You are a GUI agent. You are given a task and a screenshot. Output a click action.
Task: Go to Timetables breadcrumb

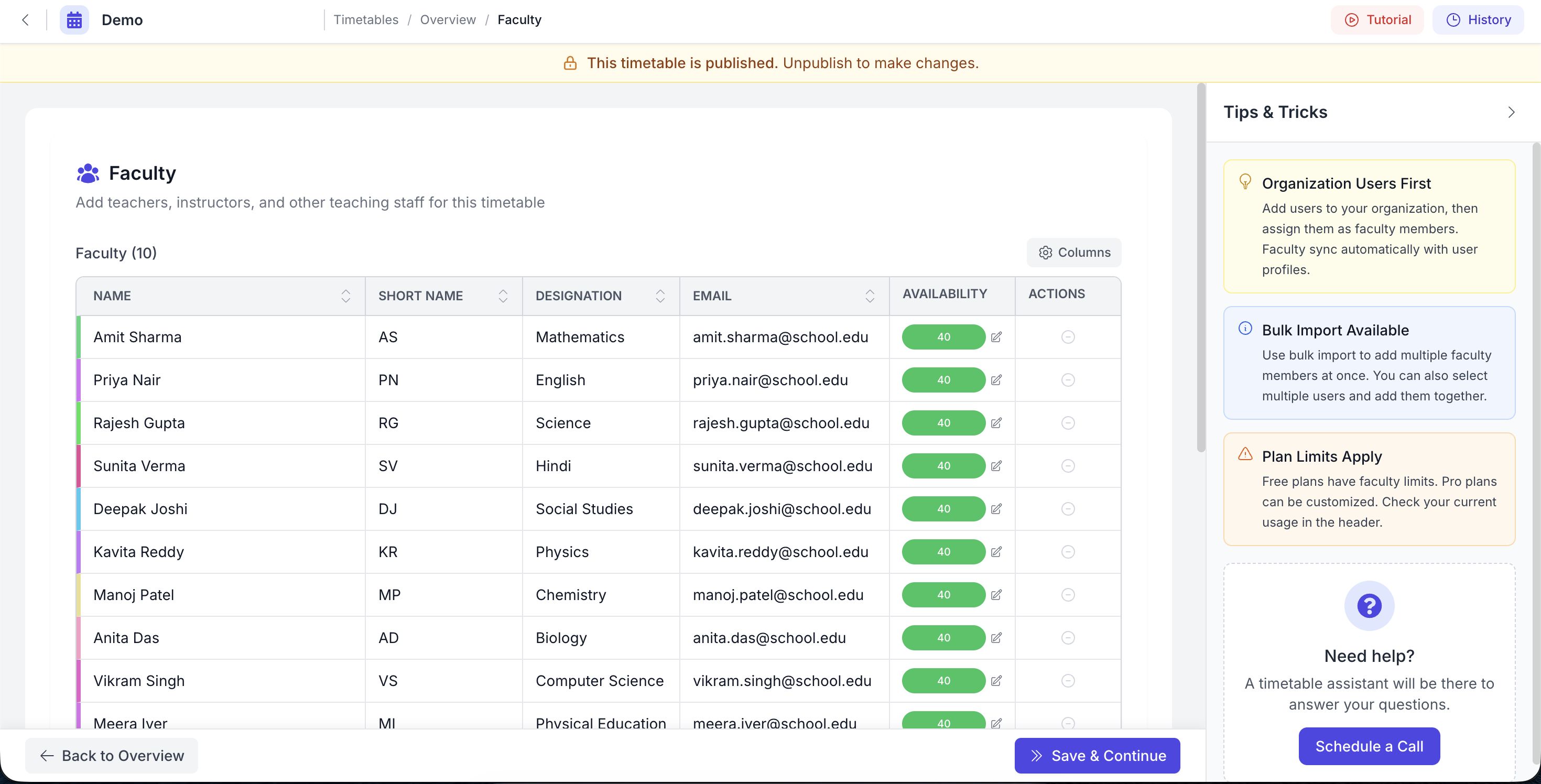tap(365, 20)
